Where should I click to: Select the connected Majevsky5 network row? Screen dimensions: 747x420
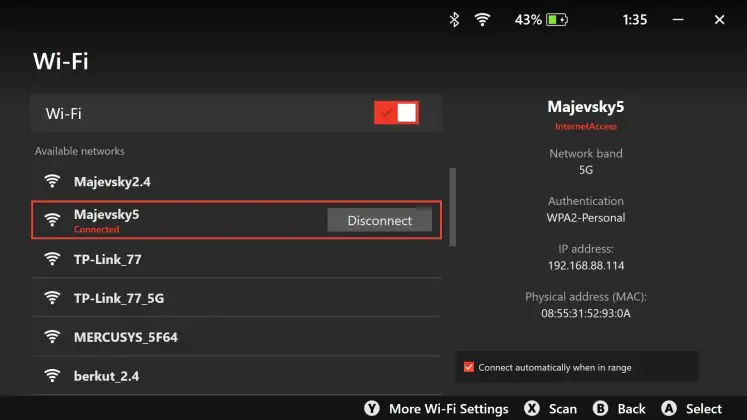236,220
